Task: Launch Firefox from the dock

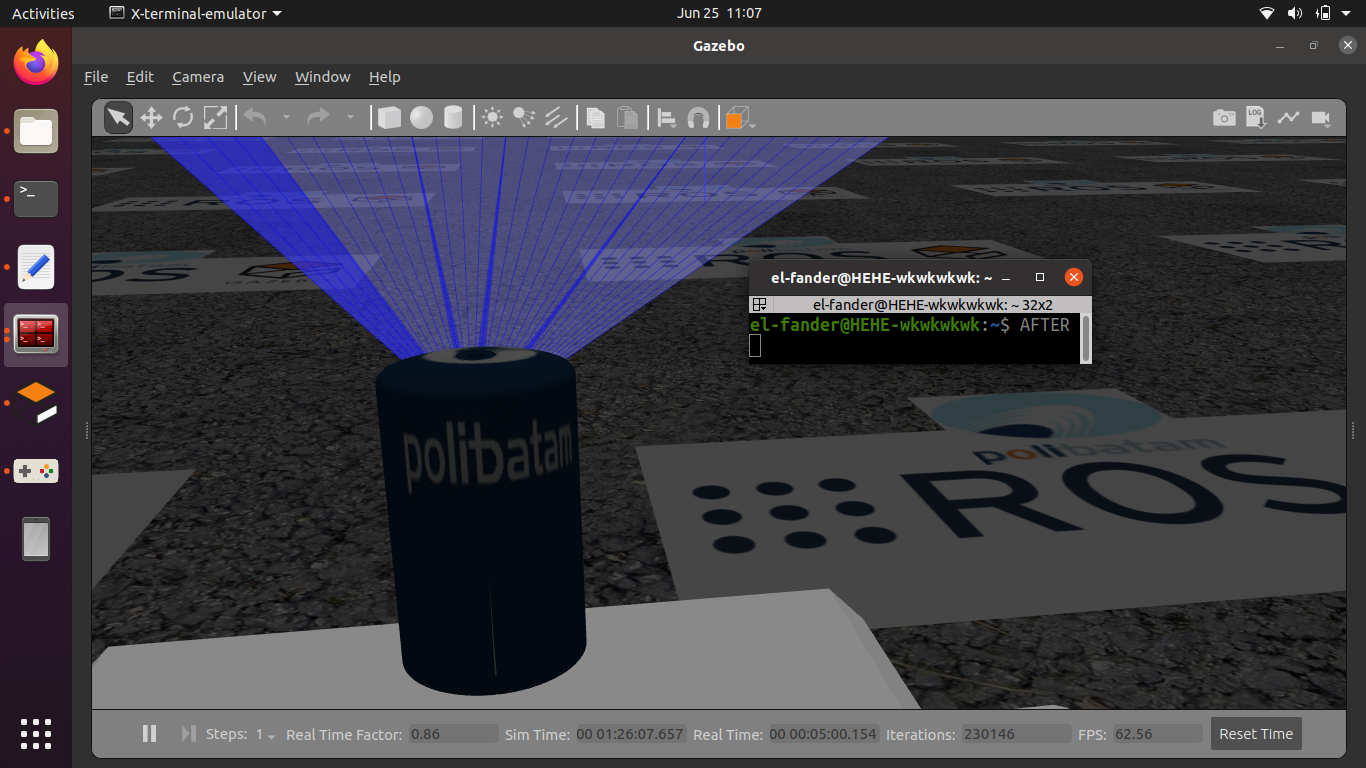Action: (36, 63)
